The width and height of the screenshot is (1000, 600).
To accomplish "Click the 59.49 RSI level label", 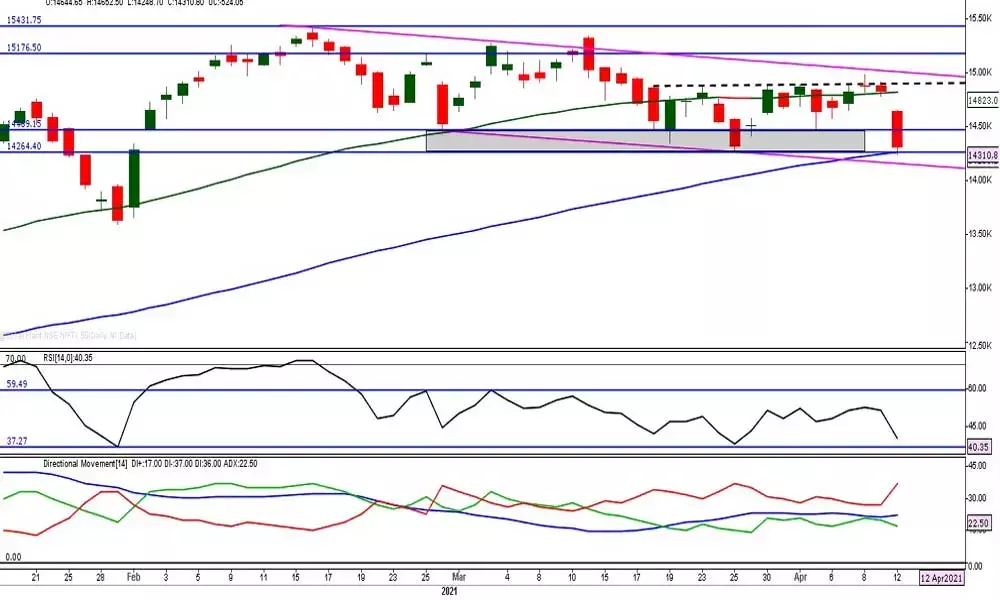I will (x=18, y=382).
